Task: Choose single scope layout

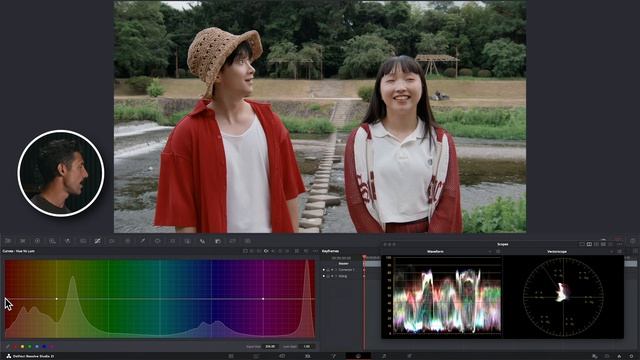Action: pyautogui.click(x=582, y=244)
